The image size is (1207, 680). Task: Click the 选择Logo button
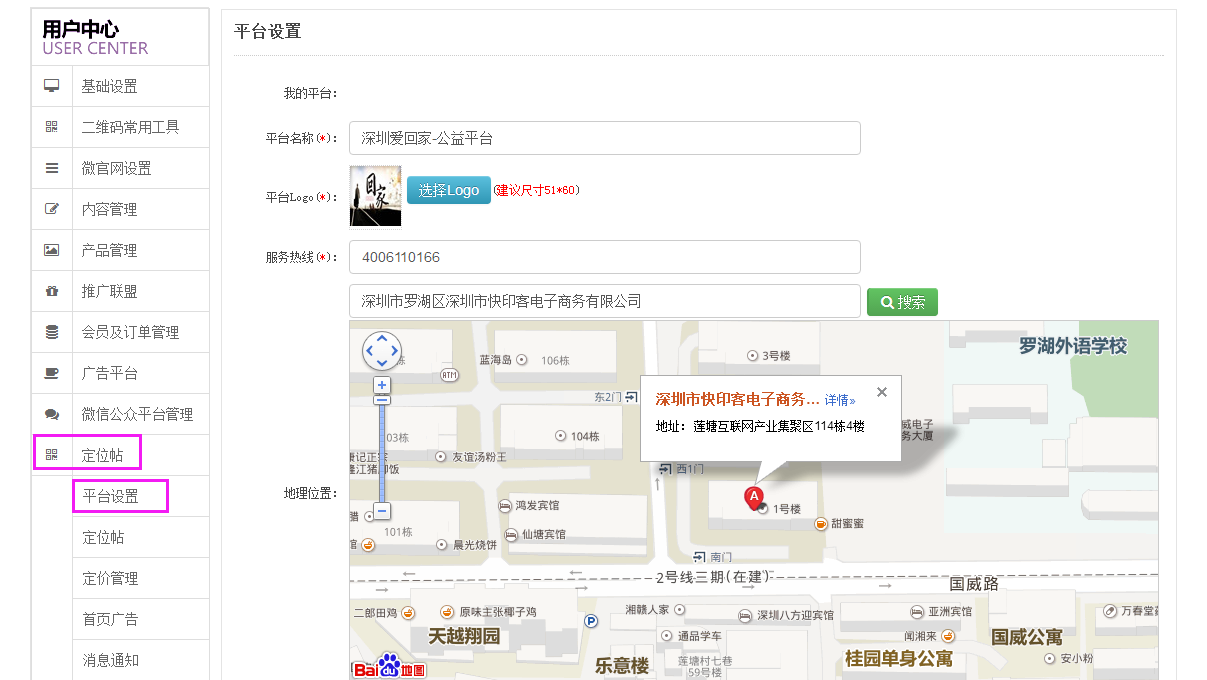pyautogui.click(x=449, y=190)
